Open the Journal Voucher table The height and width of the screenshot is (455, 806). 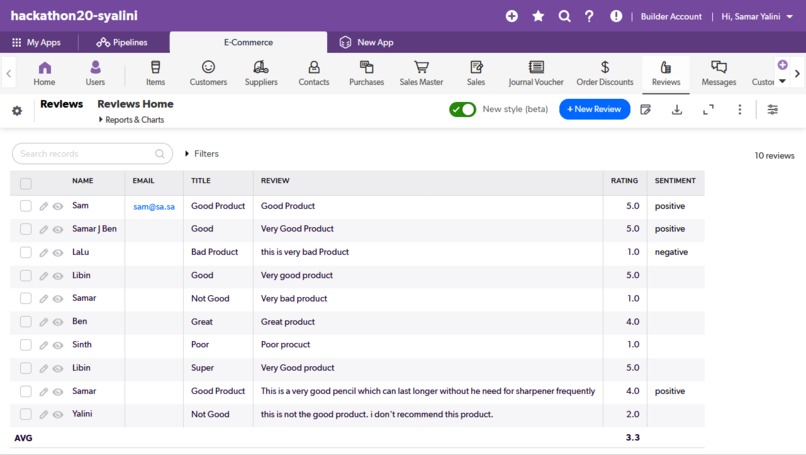(x=536, y=73)
